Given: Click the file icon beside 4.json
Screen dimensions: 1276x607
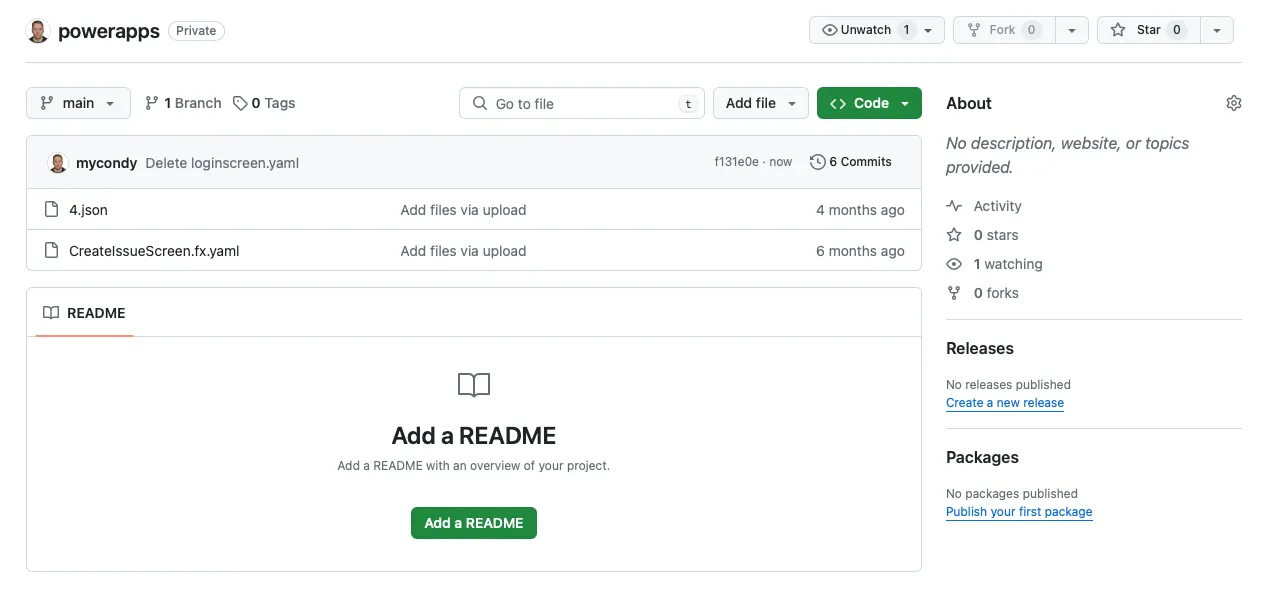Looking at the screenshot, I should pos(52,210).
